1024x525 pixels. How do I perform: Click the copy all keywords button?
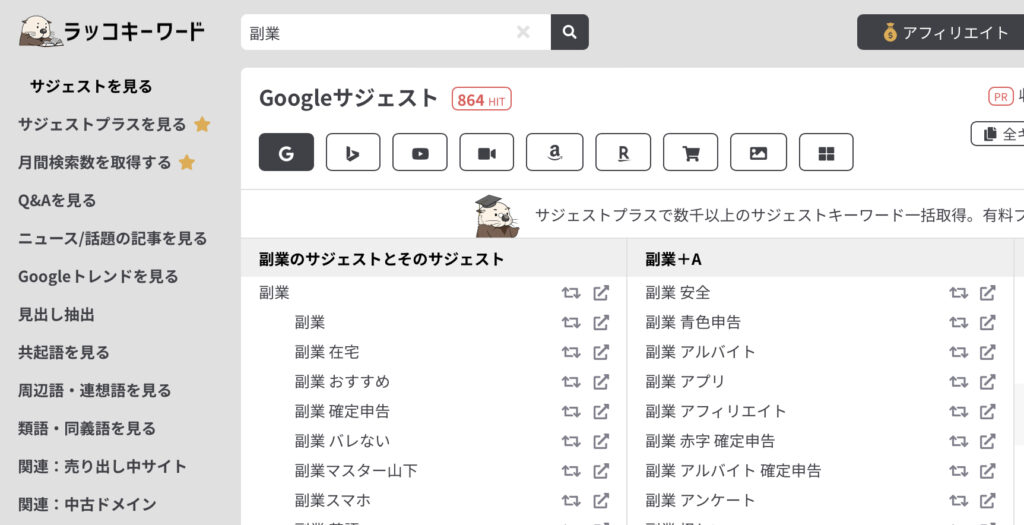point(998,134)
